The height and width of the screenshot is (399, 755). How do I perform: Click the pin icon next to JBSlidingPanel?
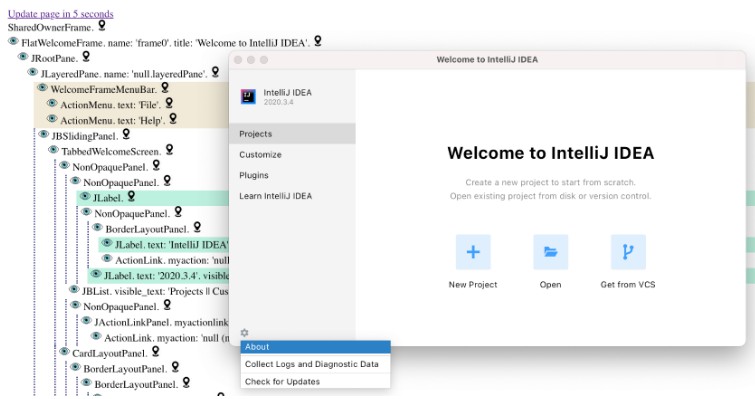click(x=126, y=134)
